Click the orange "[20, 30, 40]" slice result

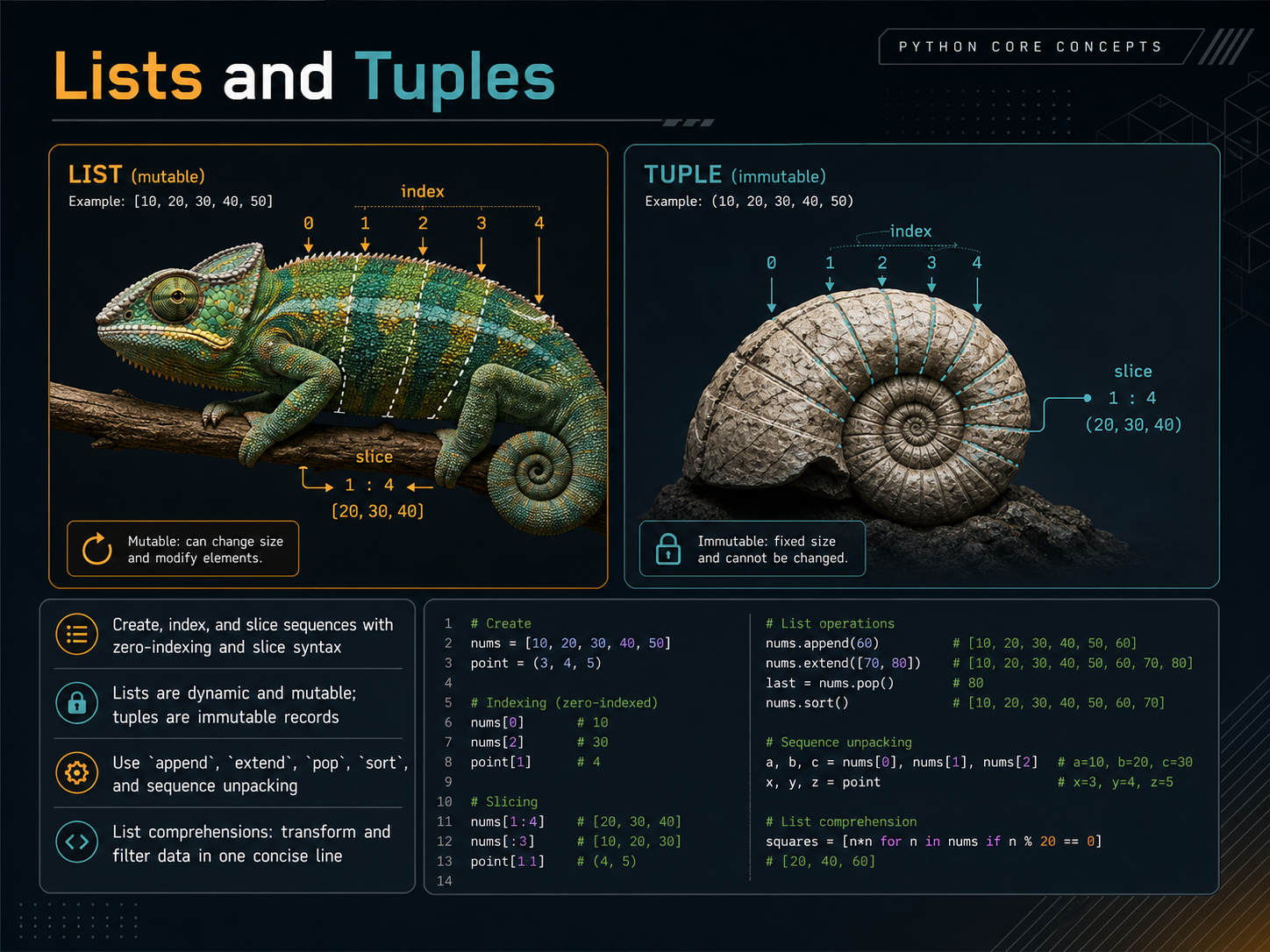377,511
